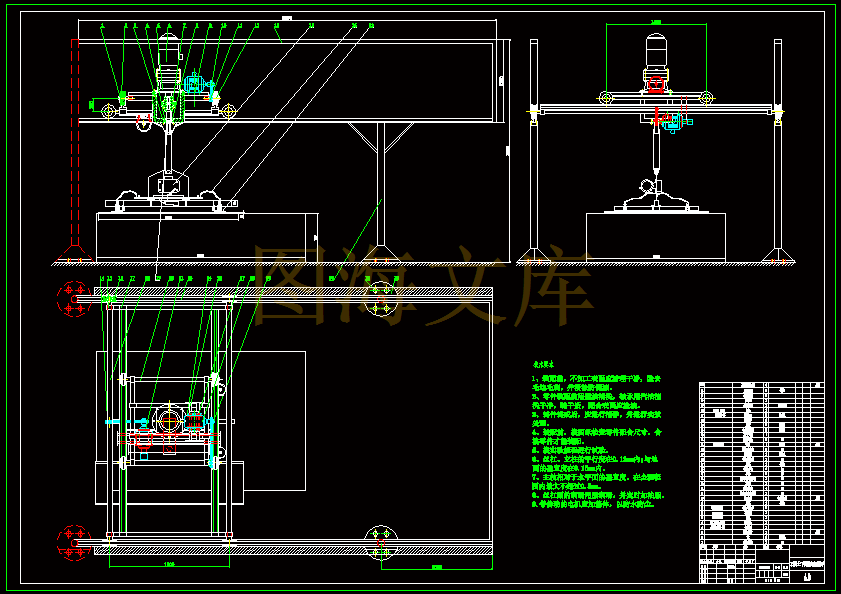Screen dimensions: 841x594
Task: Click the white circled bolt detail on bottom plan rail
Action: click(381, 542)
